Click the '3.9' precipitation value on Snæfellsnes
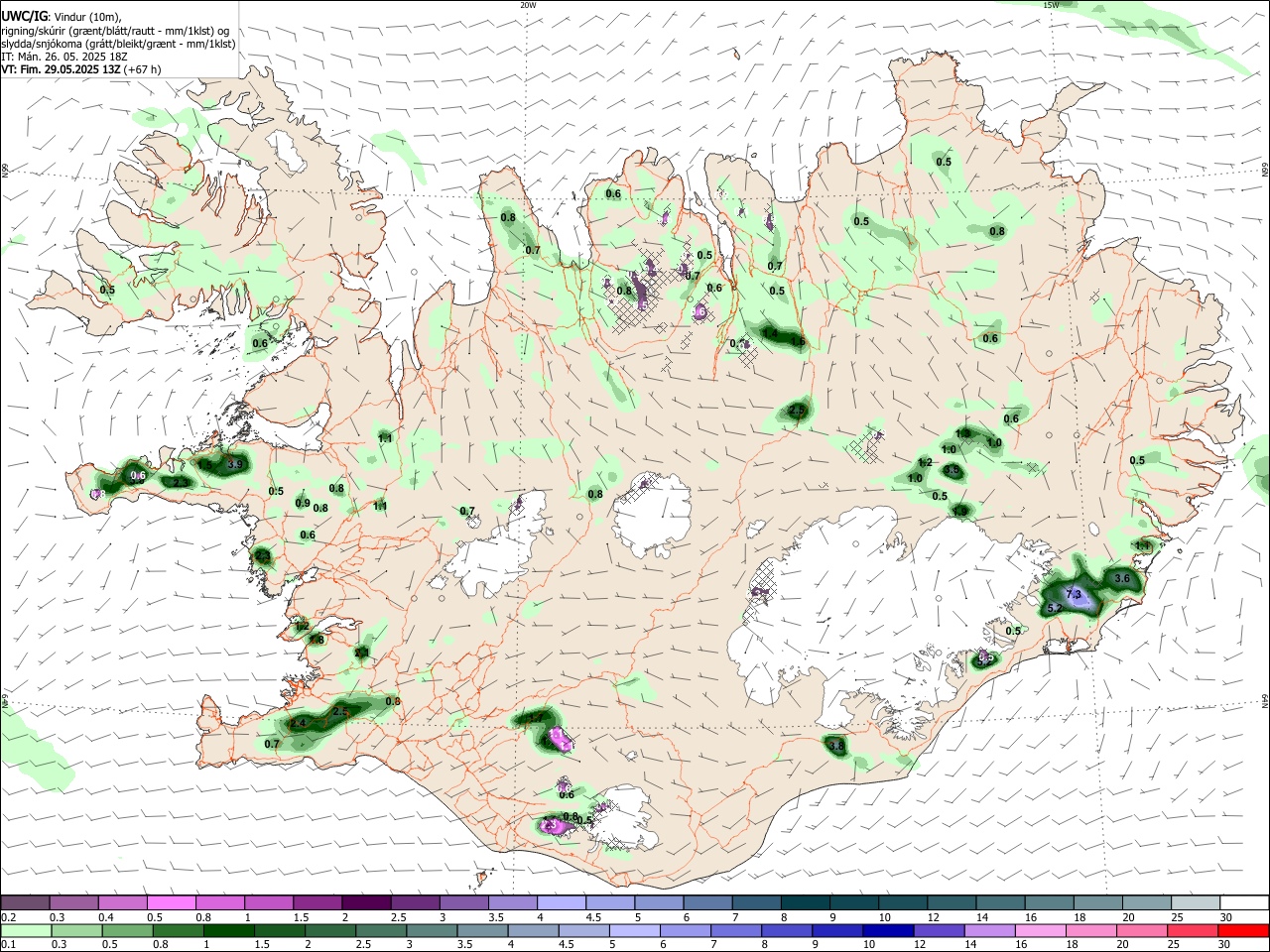This screenshot has width=1270, height=952. (x=235, y=464)
